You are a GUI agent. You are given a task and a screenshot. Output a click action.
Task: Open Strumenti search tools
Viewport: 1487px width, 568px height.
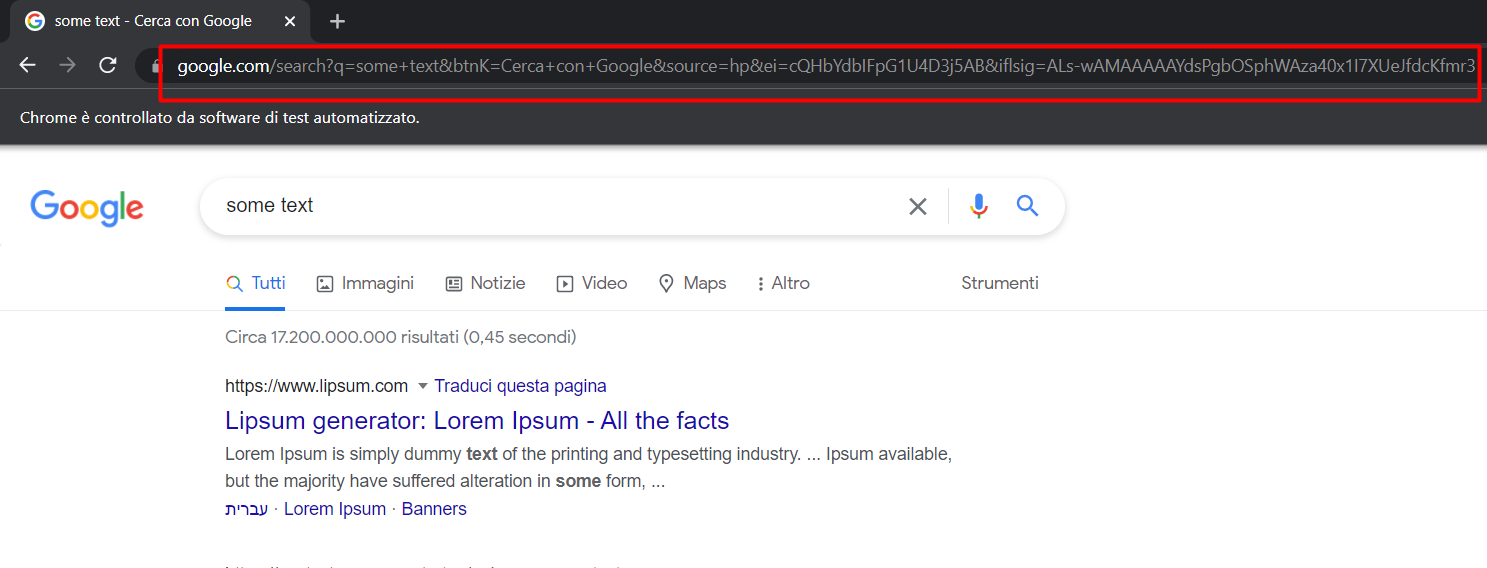tap(1000, 283)
